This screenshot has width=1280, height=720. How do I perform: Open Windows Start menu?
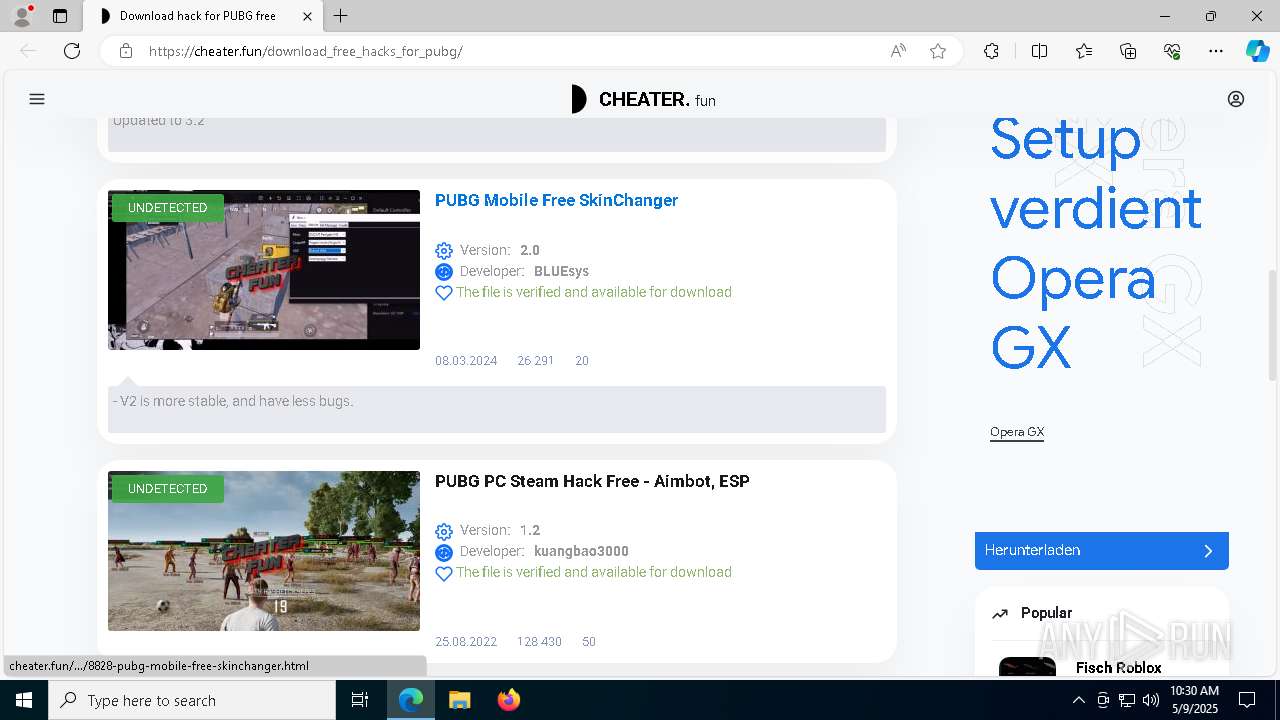tap(24, 700)
